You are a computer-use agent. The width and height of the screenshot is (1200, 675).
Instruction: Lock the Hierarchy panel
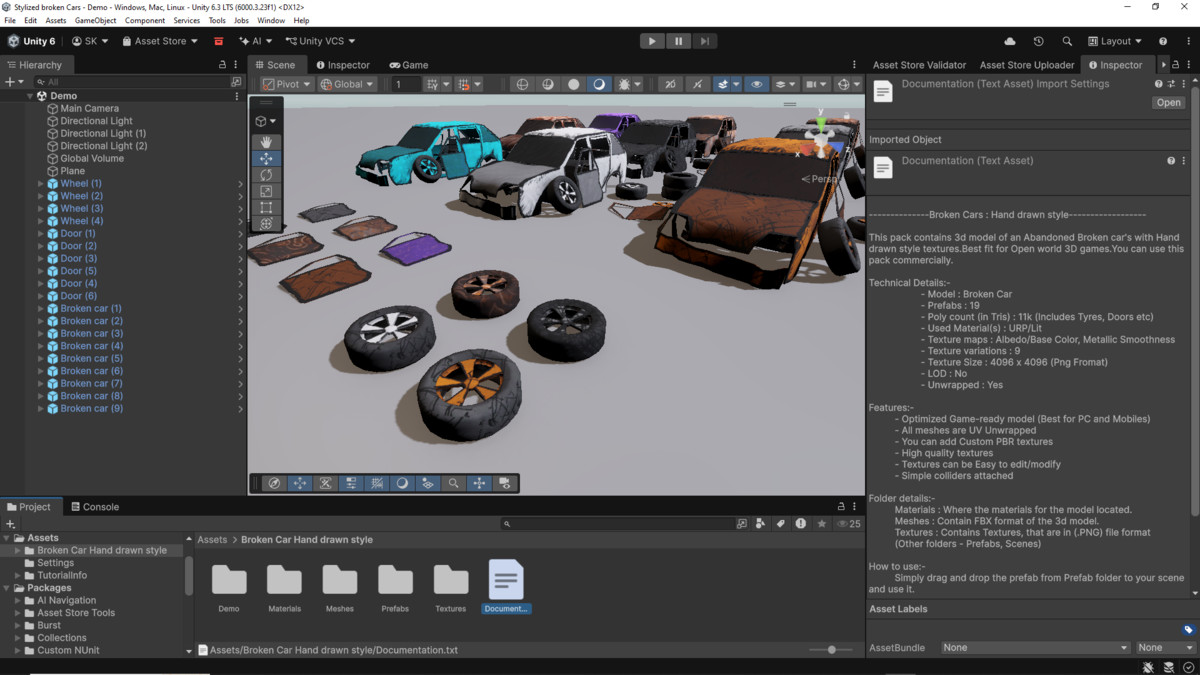(222, 65)
